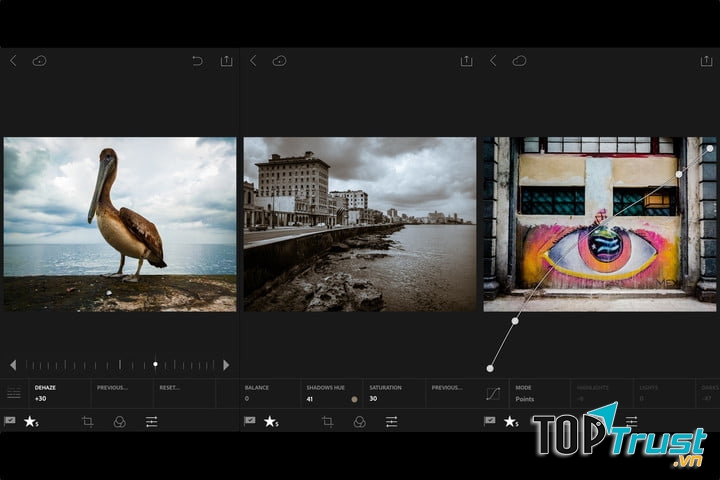
Task: Open the Mode Points curve dropdown
Action: [x=540, y=393]
